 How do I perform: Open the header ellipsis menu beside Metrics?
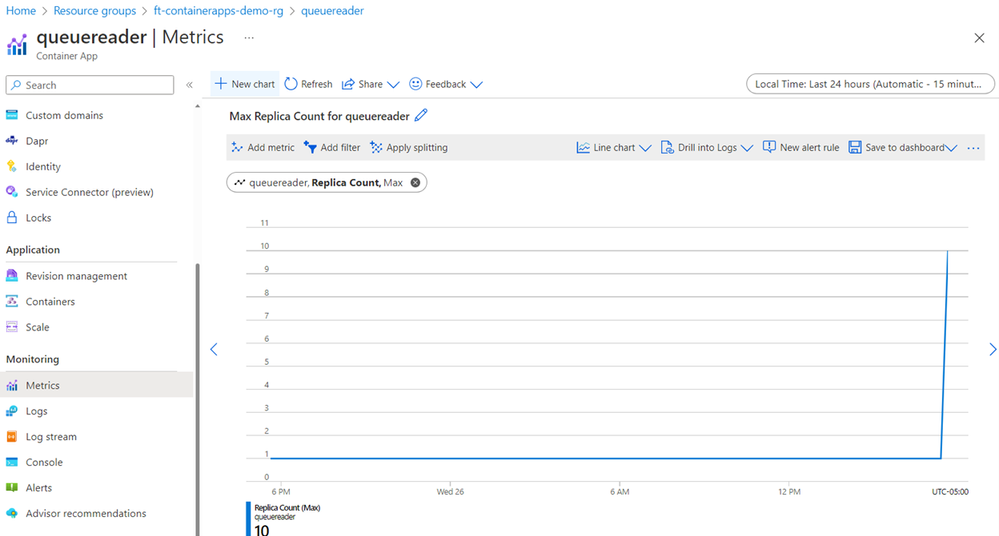point(249,38)
